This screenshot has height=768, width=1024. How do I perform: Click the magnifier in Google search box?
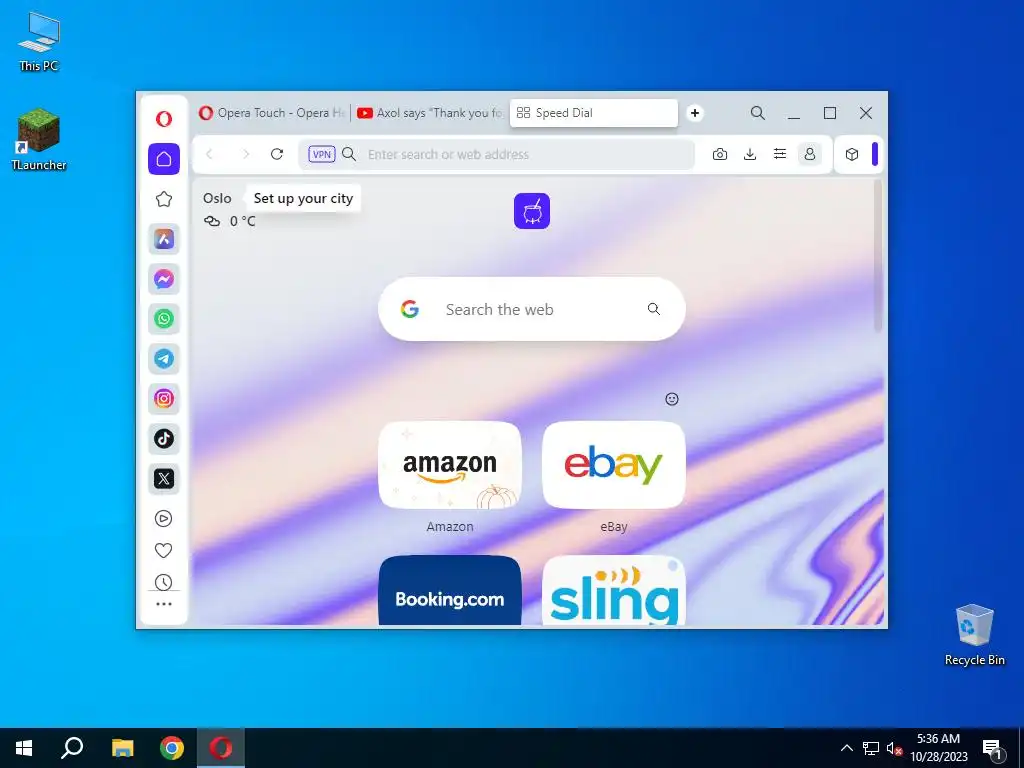654,309
